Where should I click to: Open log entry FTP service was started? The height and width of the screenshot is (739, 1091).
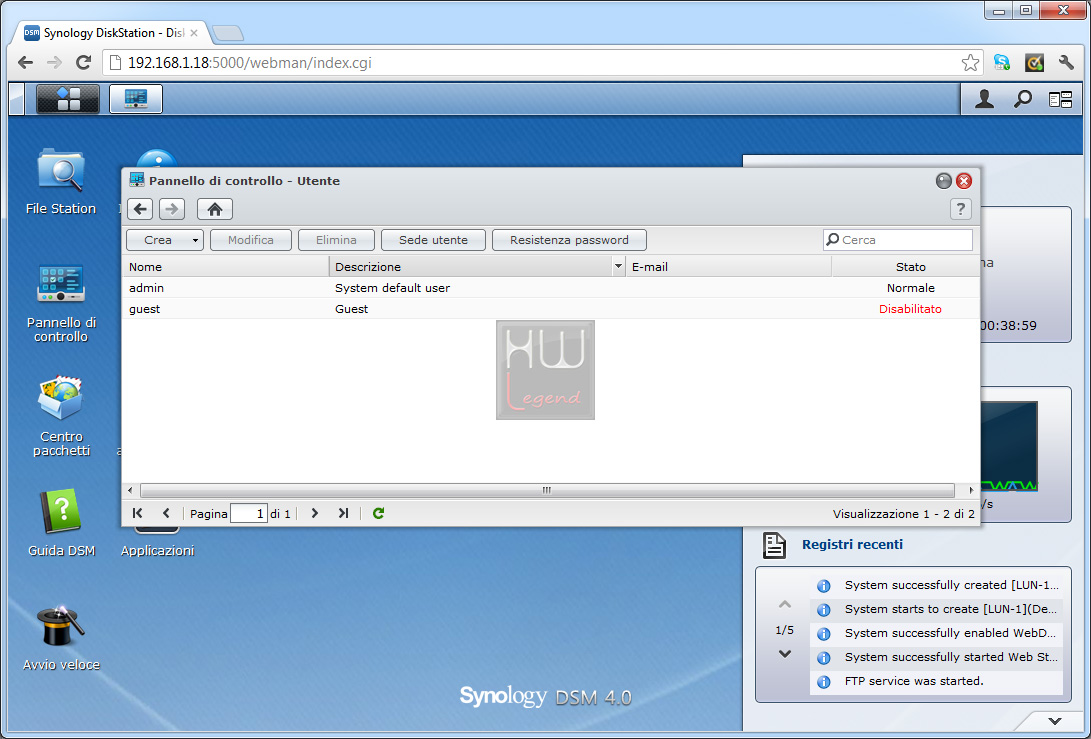click(937, 681)
